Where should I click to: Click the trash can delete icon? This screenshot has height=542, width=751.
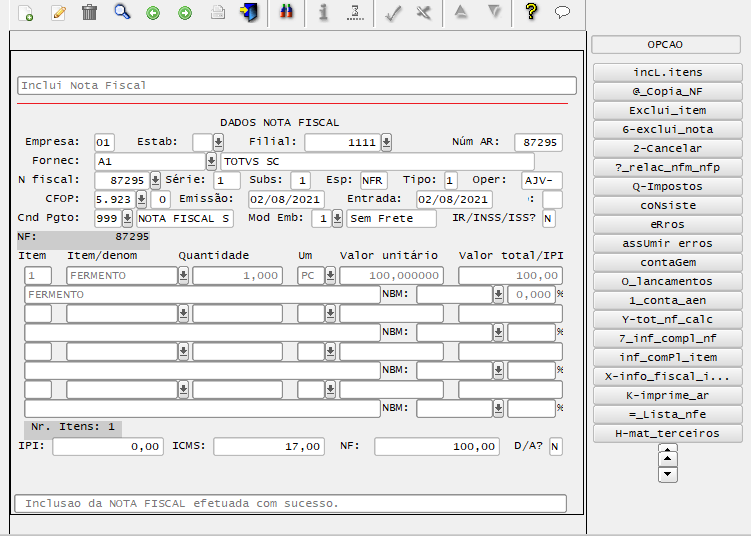click(89, 12)
